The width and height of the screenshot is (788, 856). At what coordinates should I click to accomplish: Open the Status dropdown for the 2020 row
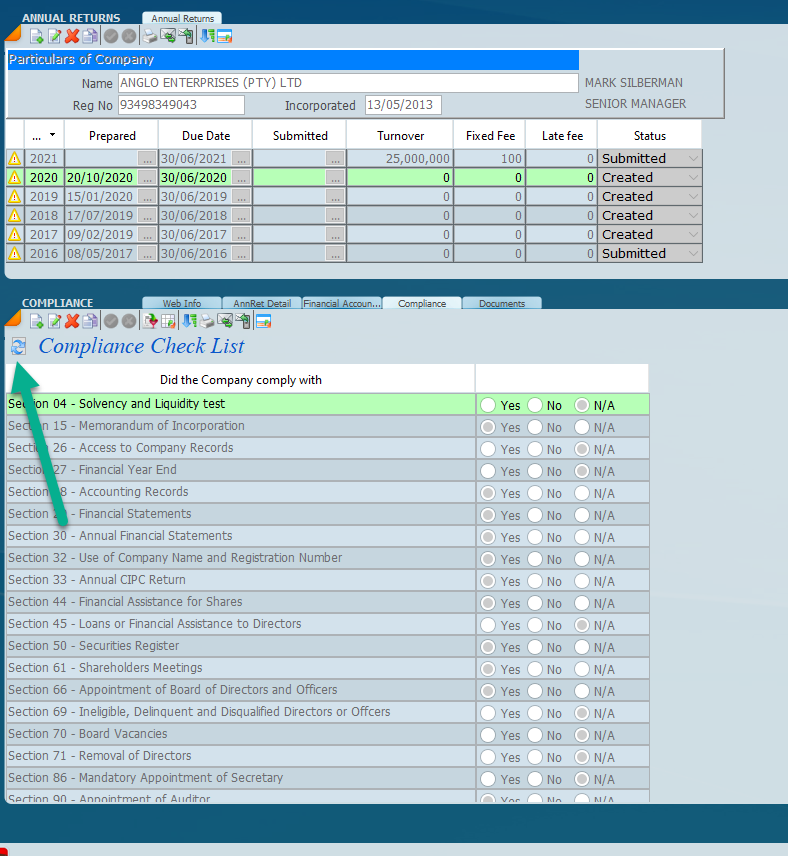(x=693, y=177)
